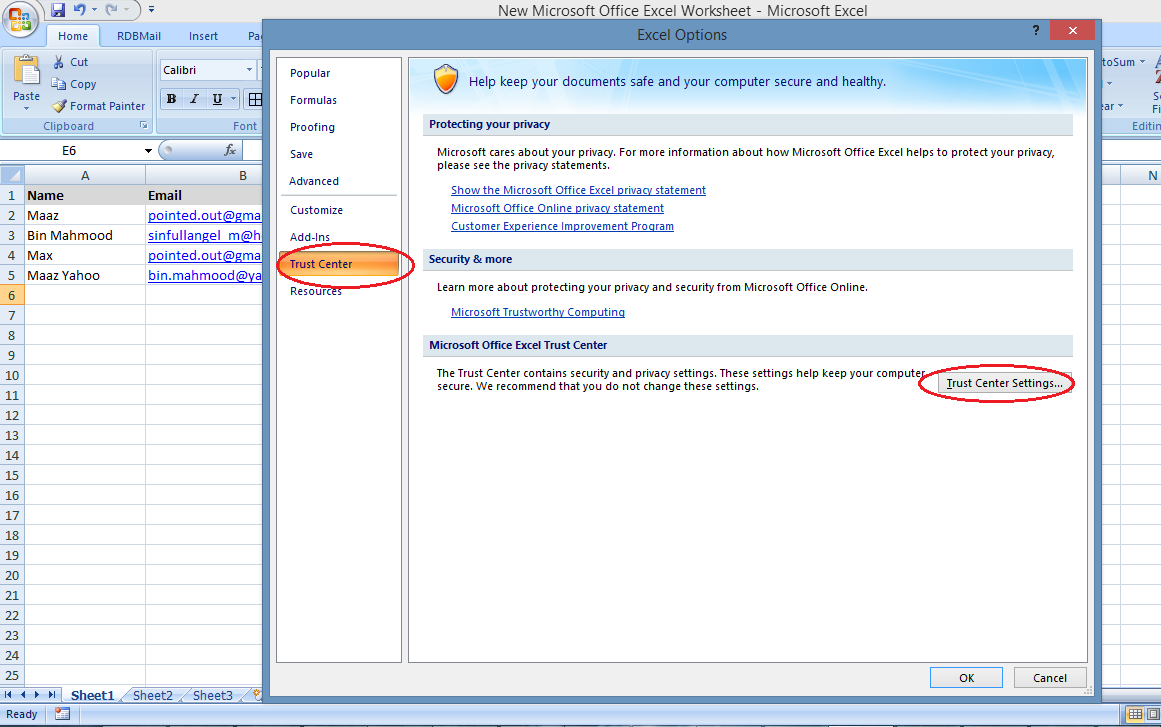This screenshot has height=727, width=1161.
Task: Click OK in Excel Options dialog
Action: click(966, 678)
